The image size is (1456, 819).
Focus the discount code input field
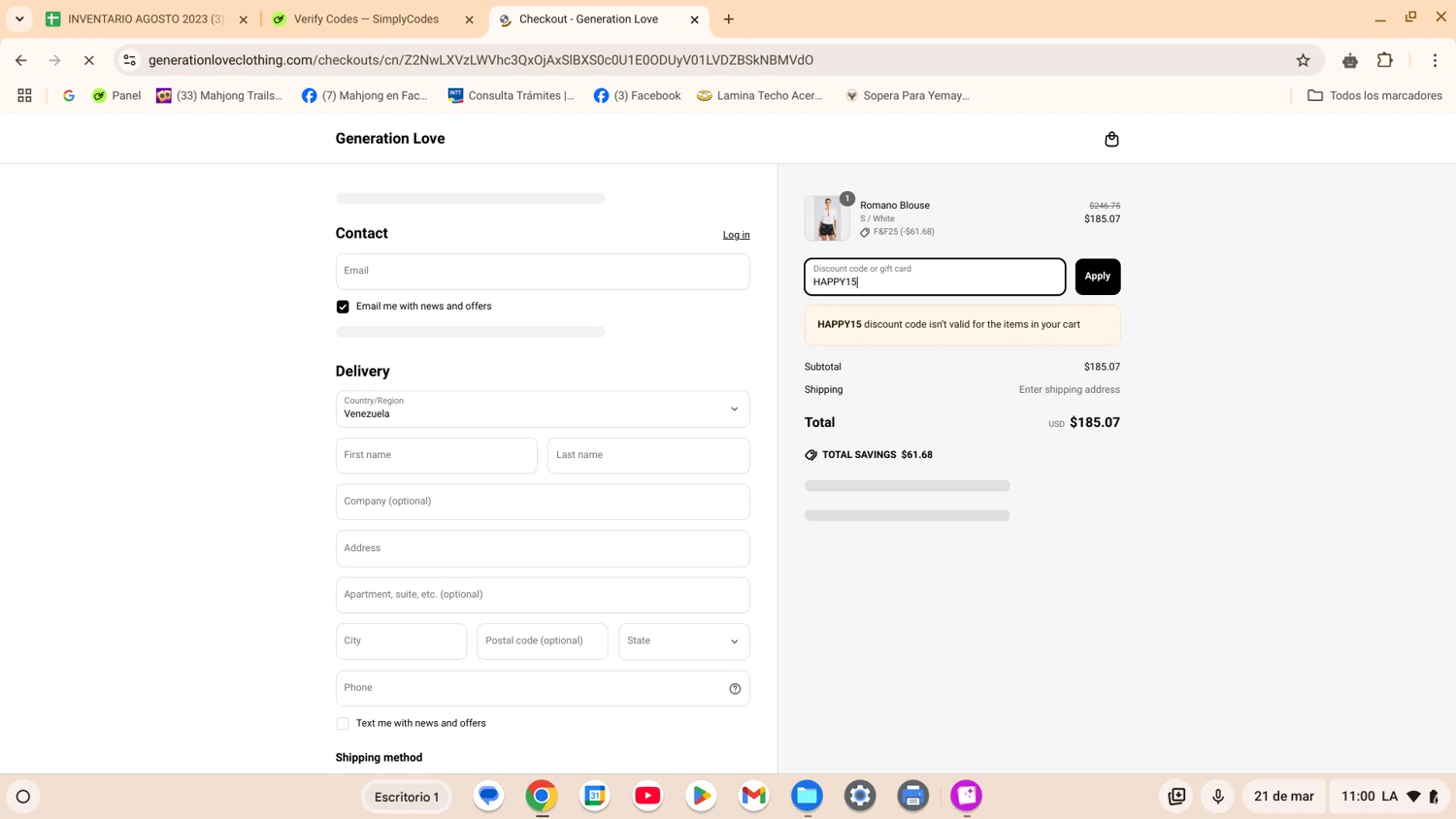point(935,277)
